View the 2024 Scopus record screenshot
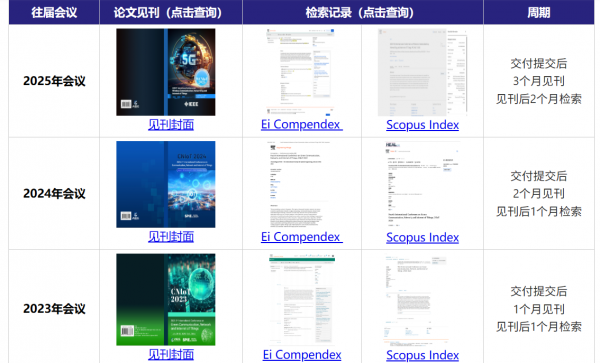 422,184
